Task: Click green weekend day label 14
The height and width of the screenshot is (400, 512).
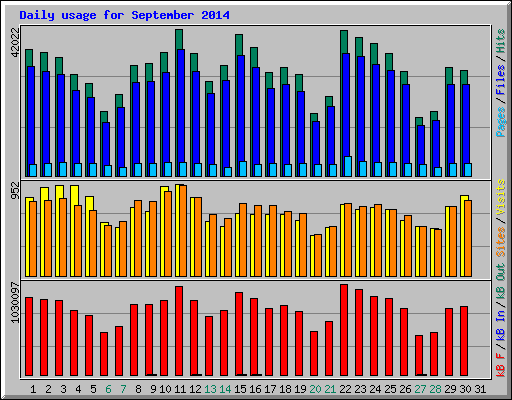Action: 225,389
